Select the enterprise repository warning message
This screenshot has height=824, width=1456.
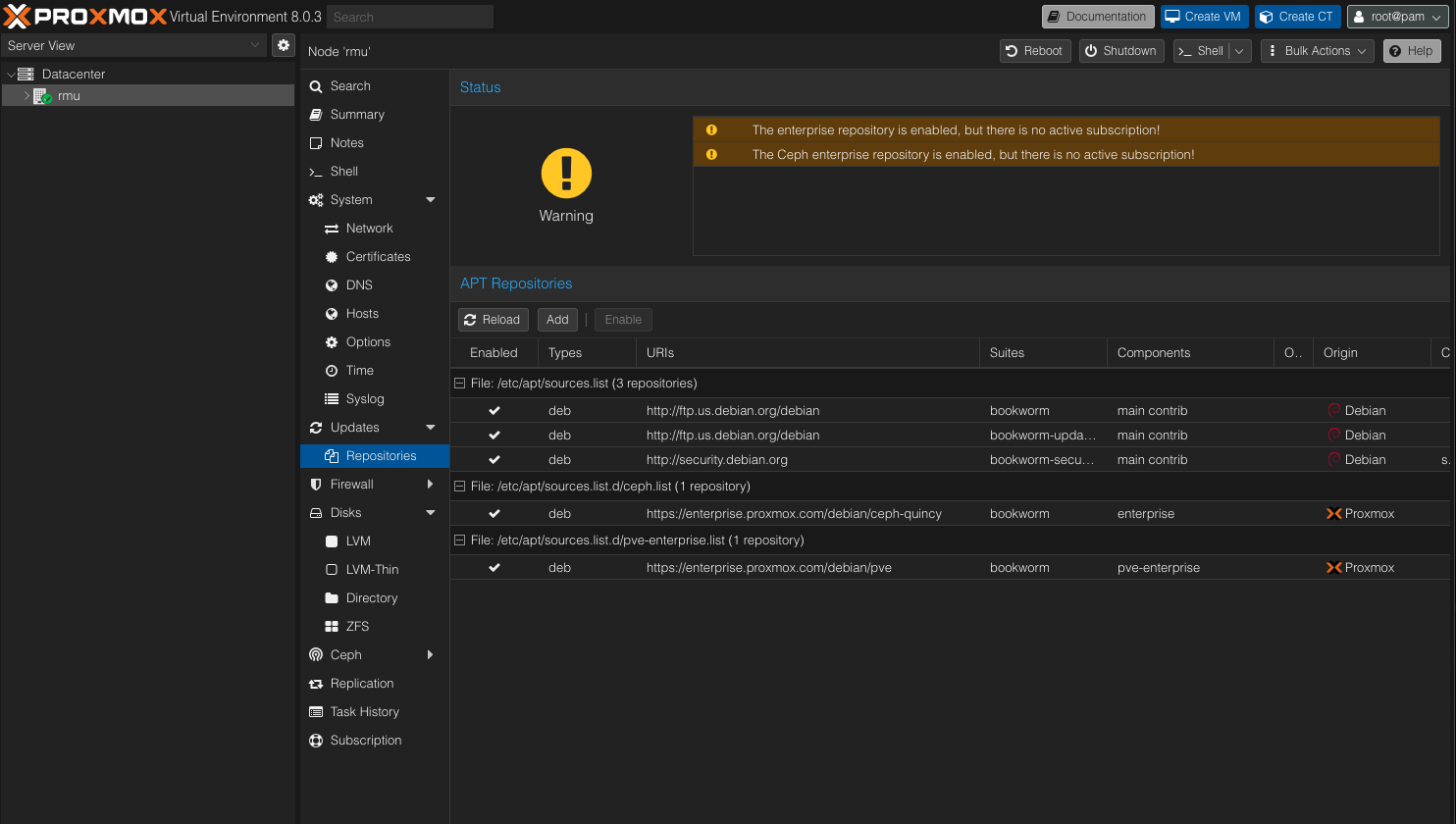1066,130
